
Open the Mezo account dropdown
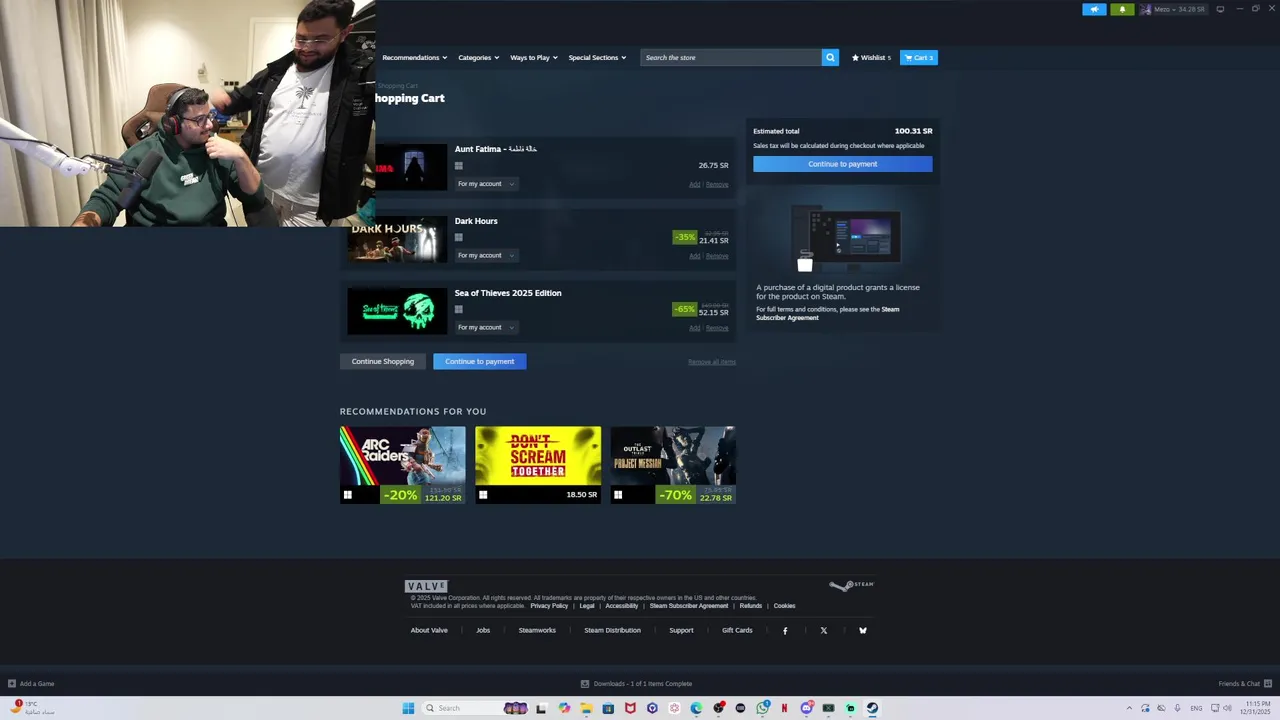1172,9
